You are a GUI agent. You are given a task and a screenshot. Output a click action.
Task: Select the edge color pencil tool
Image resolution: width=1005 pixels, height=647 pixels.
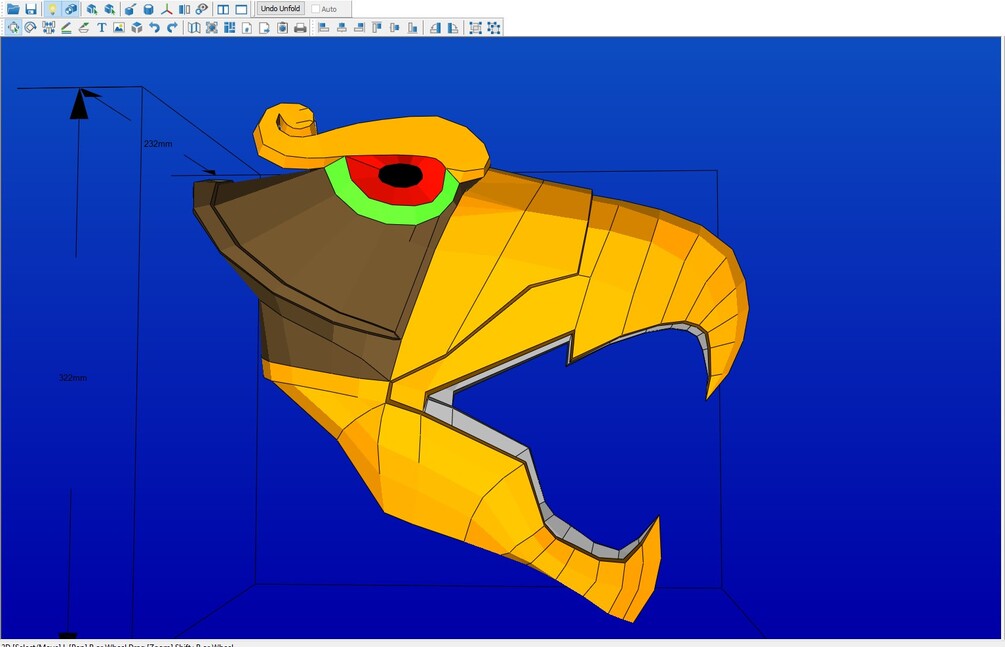tap(66, 28)
